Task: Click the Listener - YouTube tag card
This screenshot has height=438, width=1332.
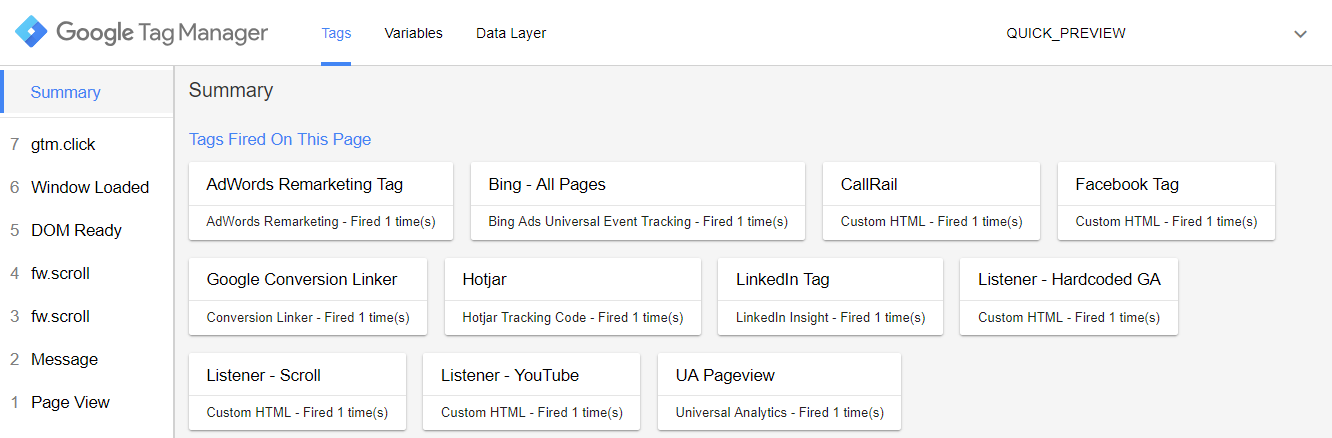Action: (531, 391)
